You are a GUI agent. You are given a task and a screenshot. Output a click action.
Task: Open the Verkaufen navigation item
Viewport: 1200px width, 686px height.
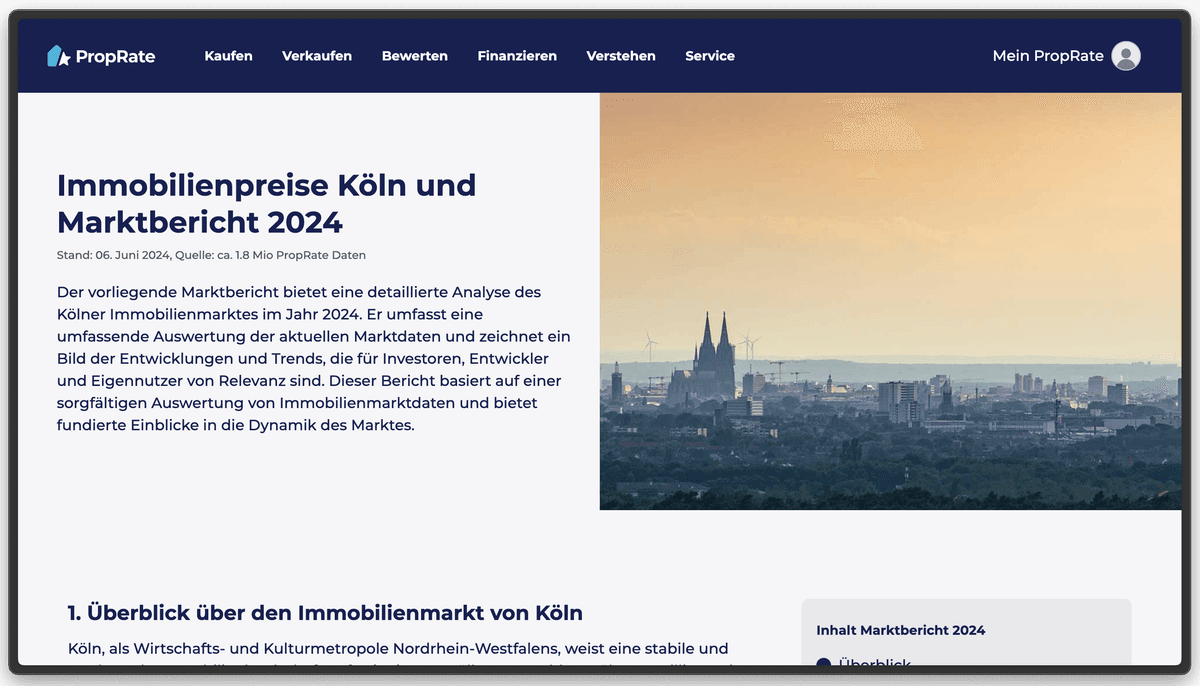(x=317, y=56)
